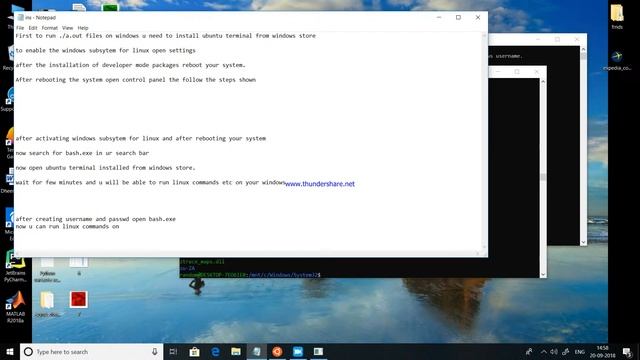Open the volume speaker control
Image resolution: width=640 pixels, height=360 pixels.
coord(554,351)
